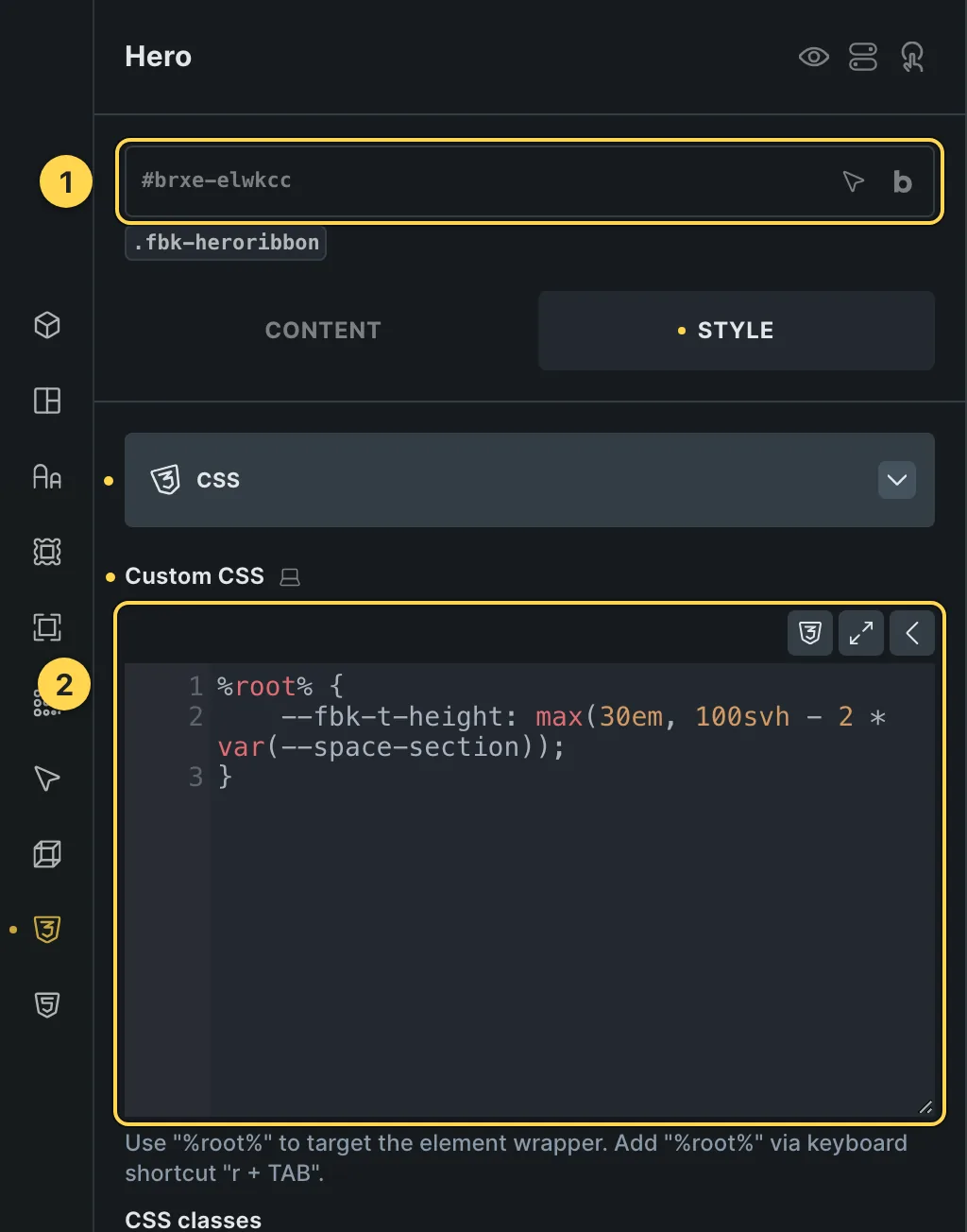Open element conditions icon in Hero header

pyautogui.click(x=863, y=57)
